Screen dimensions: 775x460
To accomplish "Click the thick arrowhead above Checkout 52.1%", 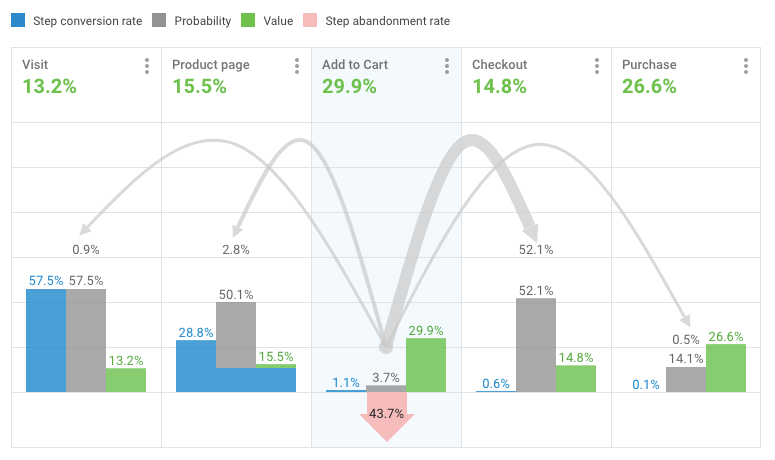I will click(x=531, y=232).
